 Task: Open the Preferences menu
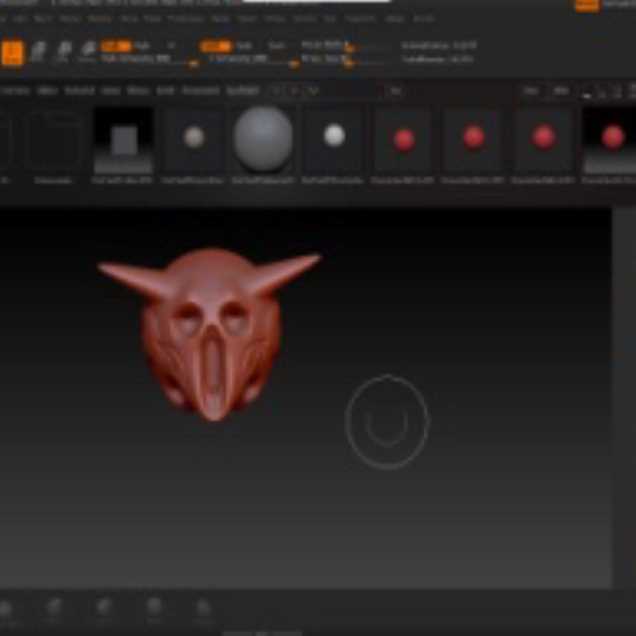(186, 19)
